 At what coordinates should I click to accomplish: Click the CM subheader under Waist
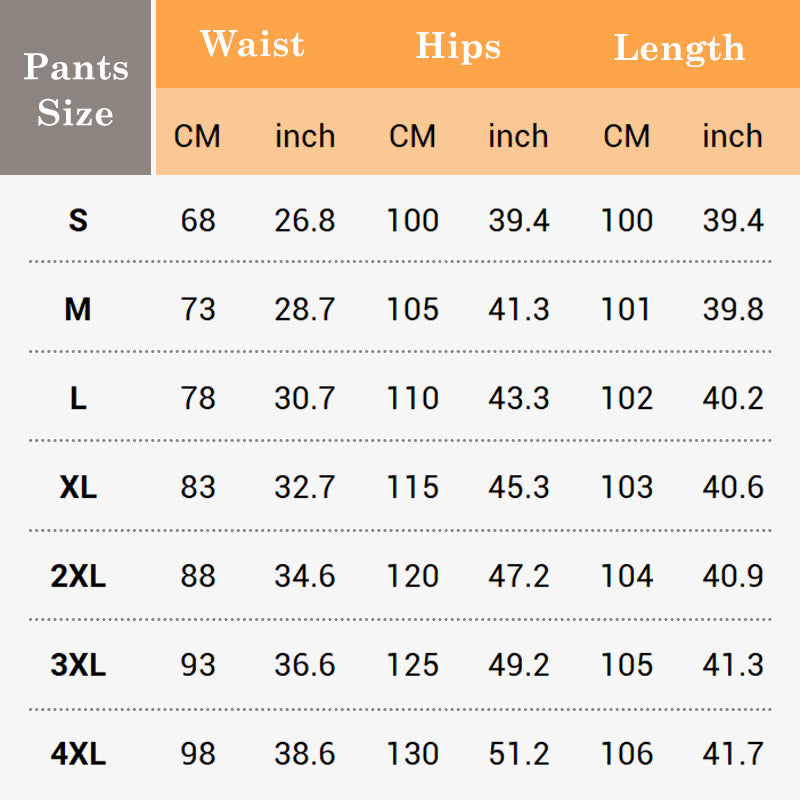pyautogui.click(x=197, y=136)
